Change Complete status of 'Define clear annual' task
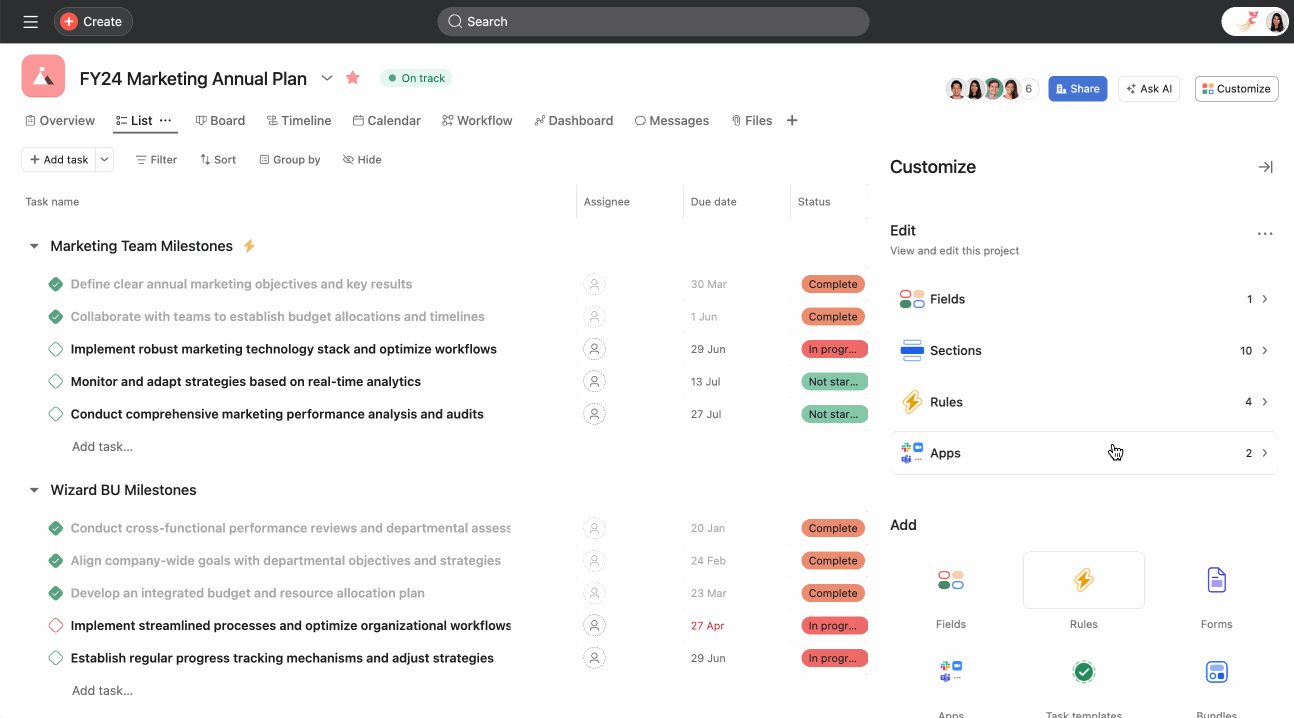The width and height of the screenshot is (1294, 718). point(833,284)
